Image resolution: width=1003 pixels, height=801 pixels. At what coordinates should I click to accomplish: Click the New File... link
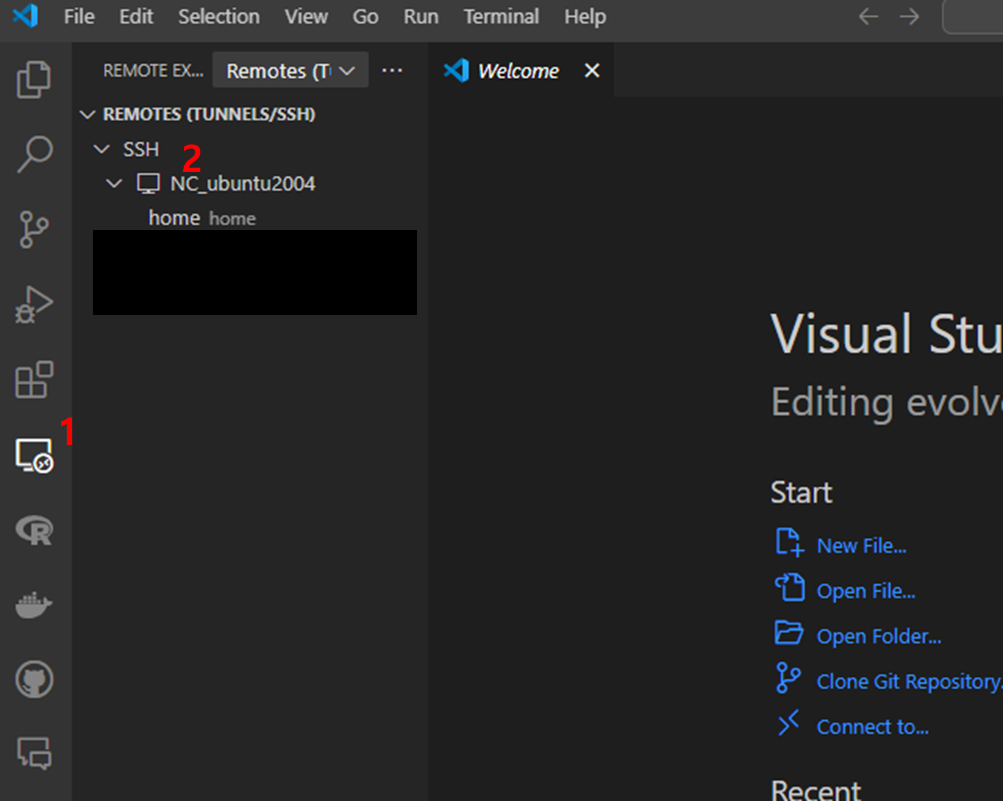pyautogui.click(x=861, y=546)
